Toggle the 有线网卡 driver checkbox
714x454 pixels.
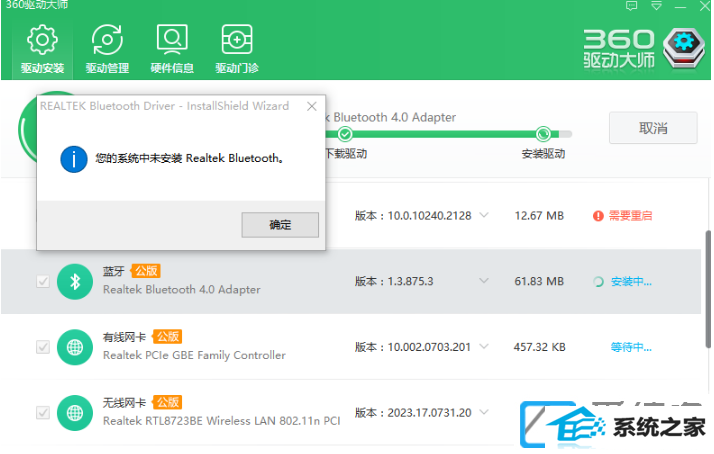(43, 347)
